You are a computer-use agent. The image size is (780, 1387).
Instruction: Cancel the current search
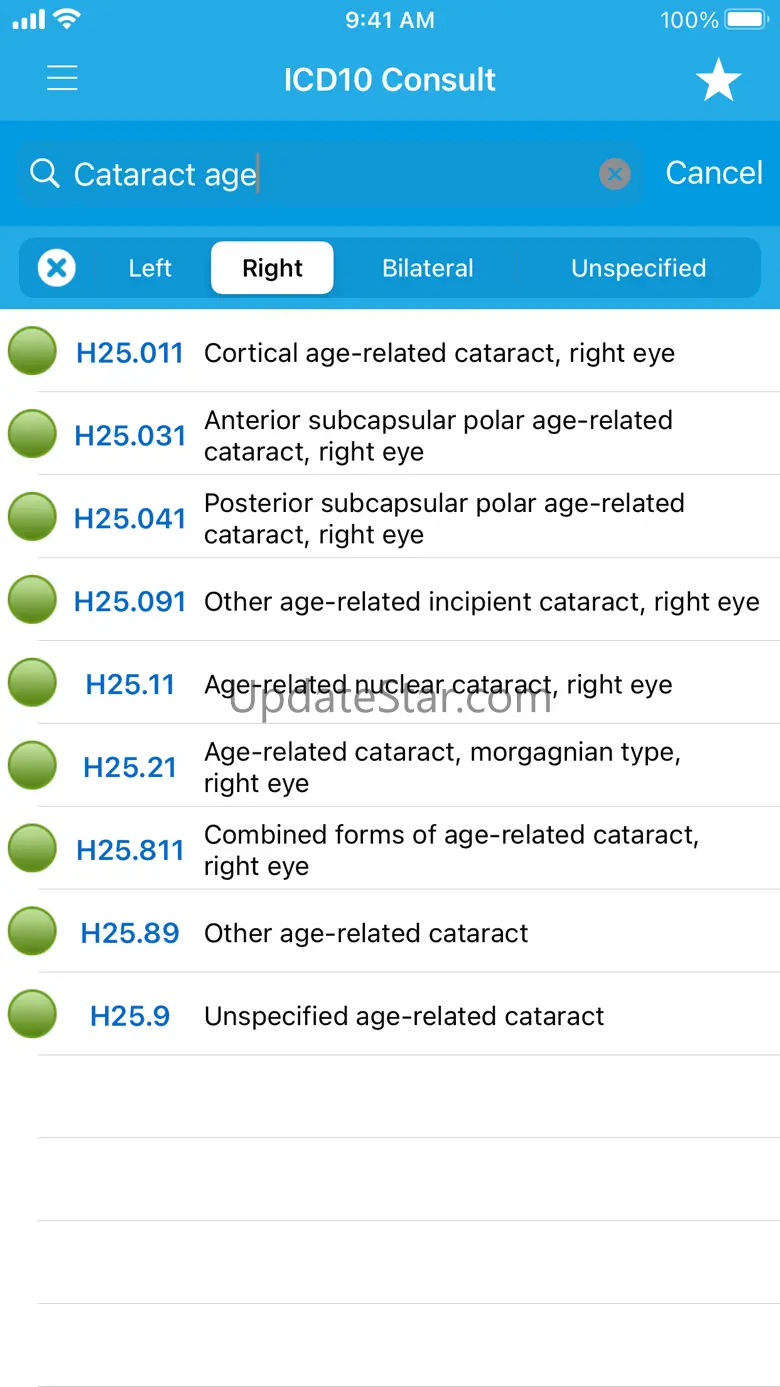point(714,173)
